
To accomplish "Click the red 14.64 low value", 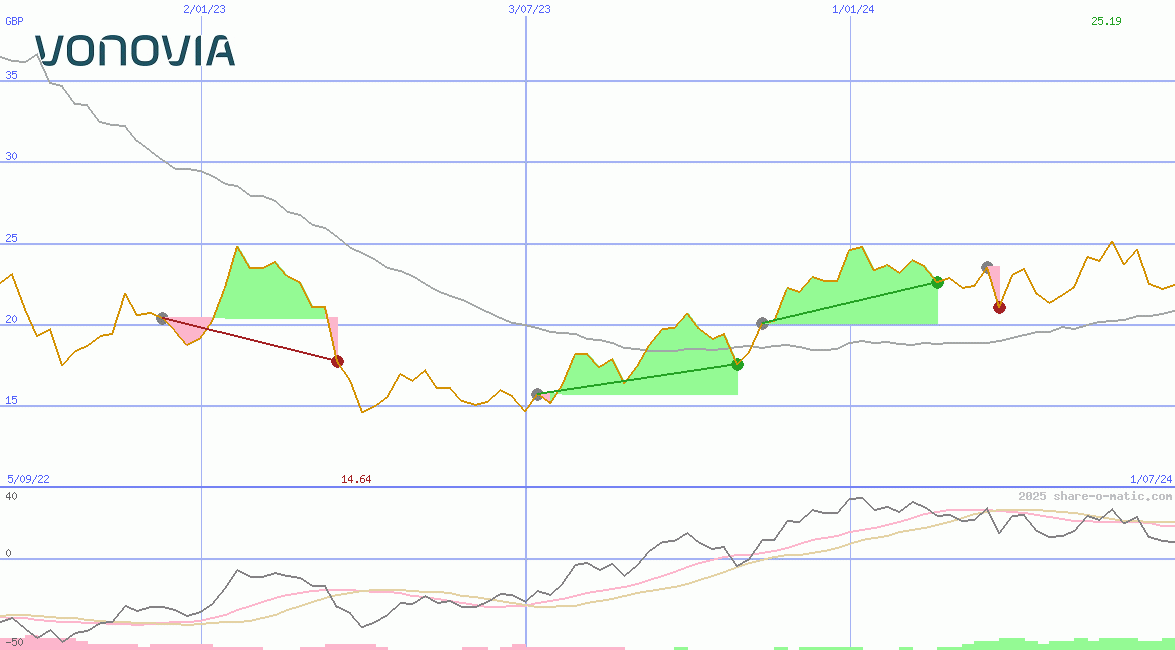I will coord(356,479).
